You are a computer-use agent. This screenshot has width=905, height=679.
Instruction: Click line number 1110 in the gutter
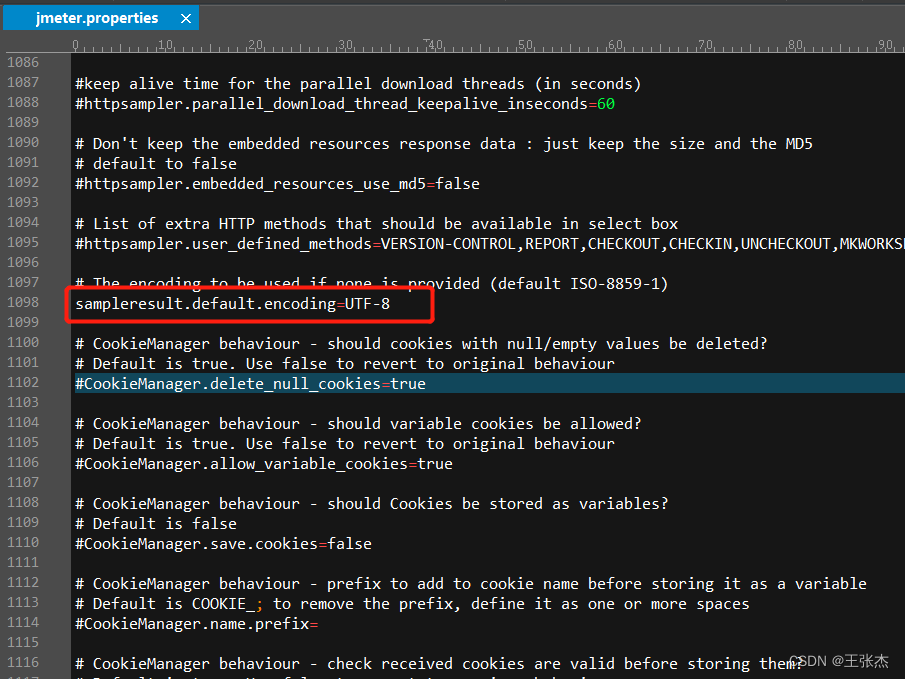tap(23, 544)
